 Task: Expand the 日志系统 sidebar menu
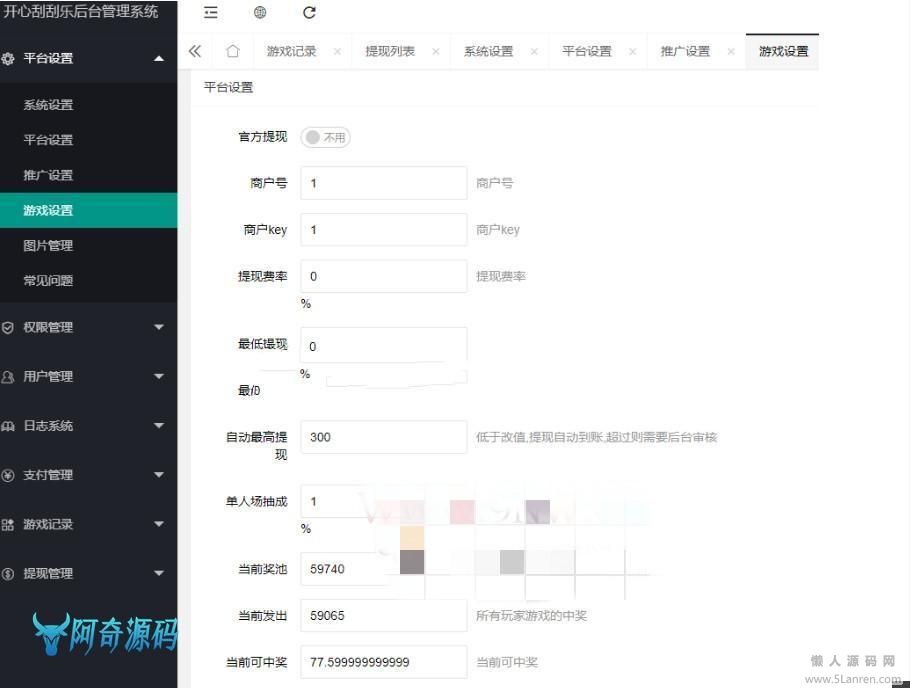88,426
